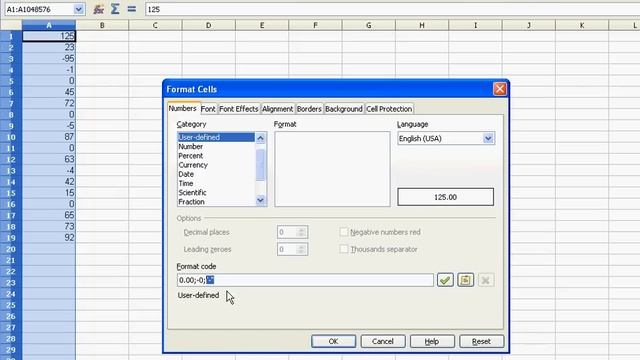640x360 pixels.
Task: Click the disabled Remove format X icon
Action: pyautogui.click(x=486, y=280)
